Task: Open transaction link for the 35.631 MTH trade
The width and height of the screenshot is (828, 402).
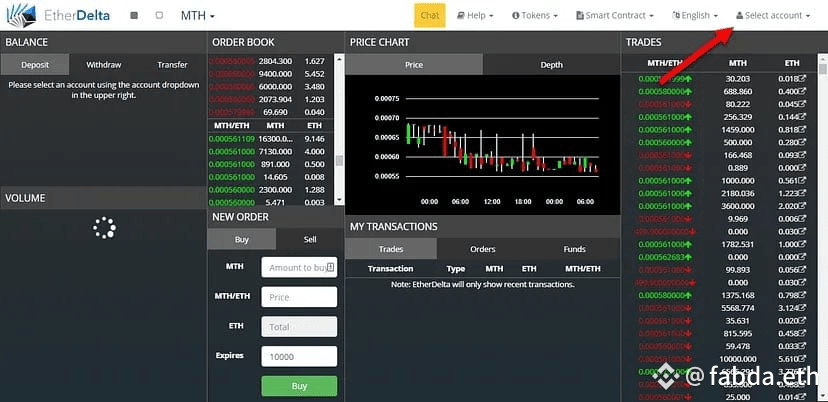Action: (803, 320)
